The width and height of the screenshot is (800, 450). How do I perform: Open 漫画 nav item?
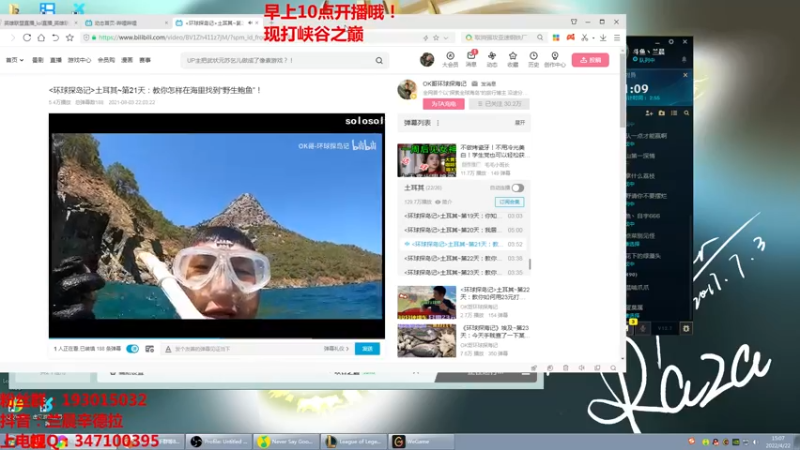(x=127, y=60)
